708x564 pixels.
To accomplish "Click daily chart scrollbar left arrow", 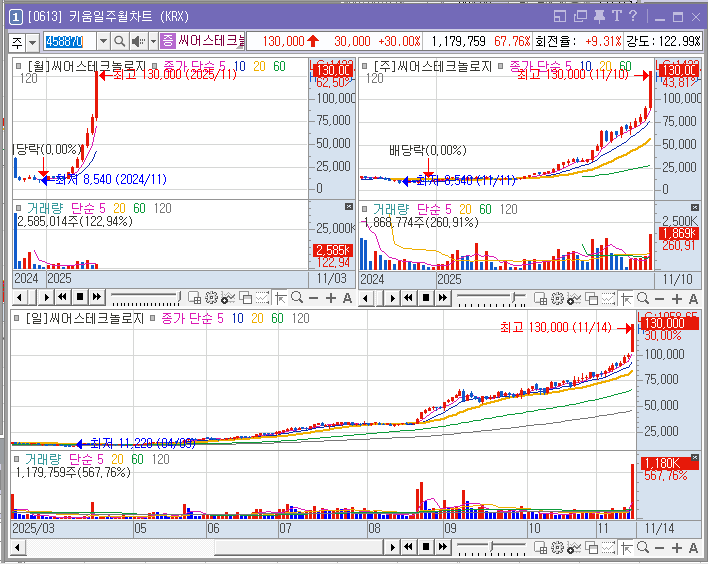I will [x=18, y=548].
